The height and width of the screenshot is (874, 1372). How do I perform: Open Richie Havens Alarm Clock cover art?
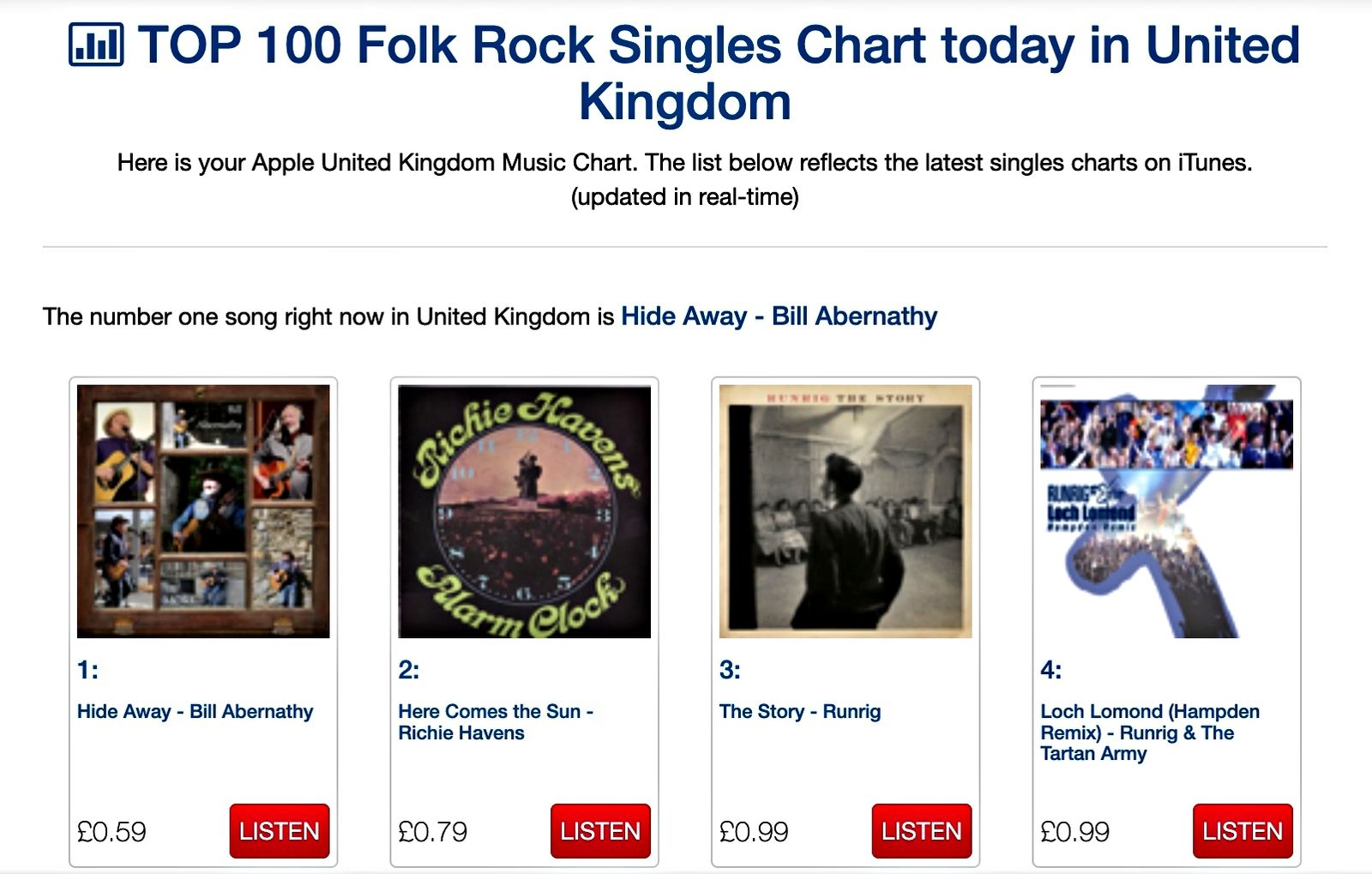(524, 511)
